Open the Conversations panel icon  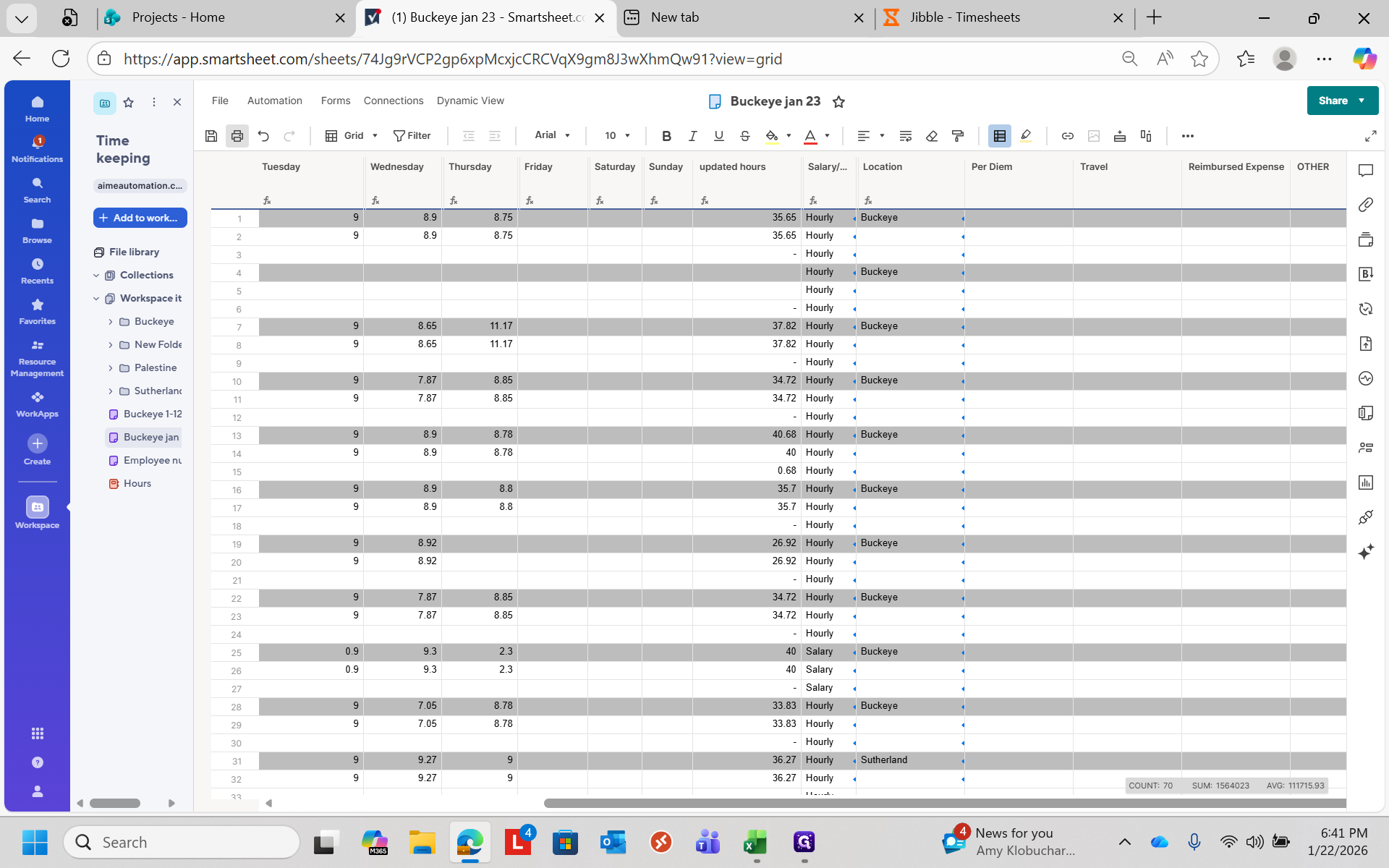point(1366,171)
